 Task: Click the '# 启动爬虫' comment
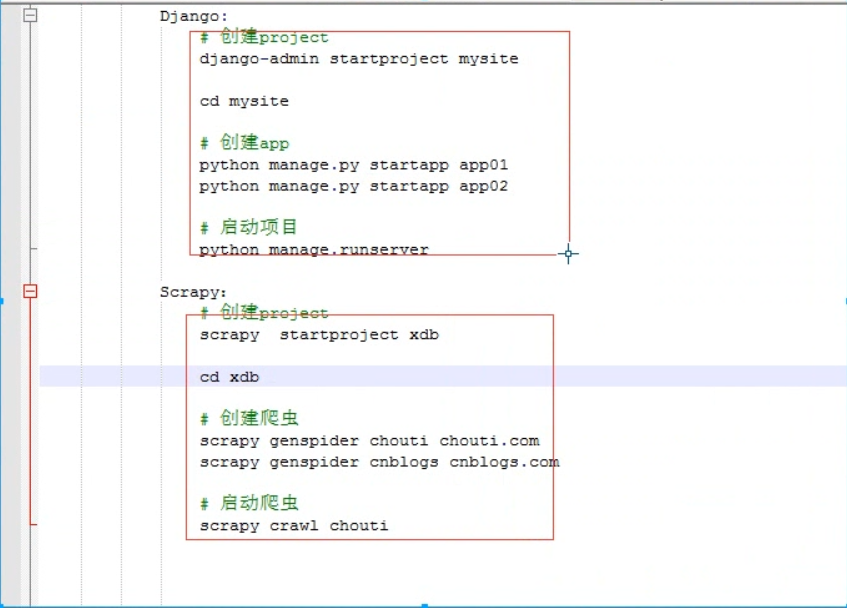click(x=249, y=503)
